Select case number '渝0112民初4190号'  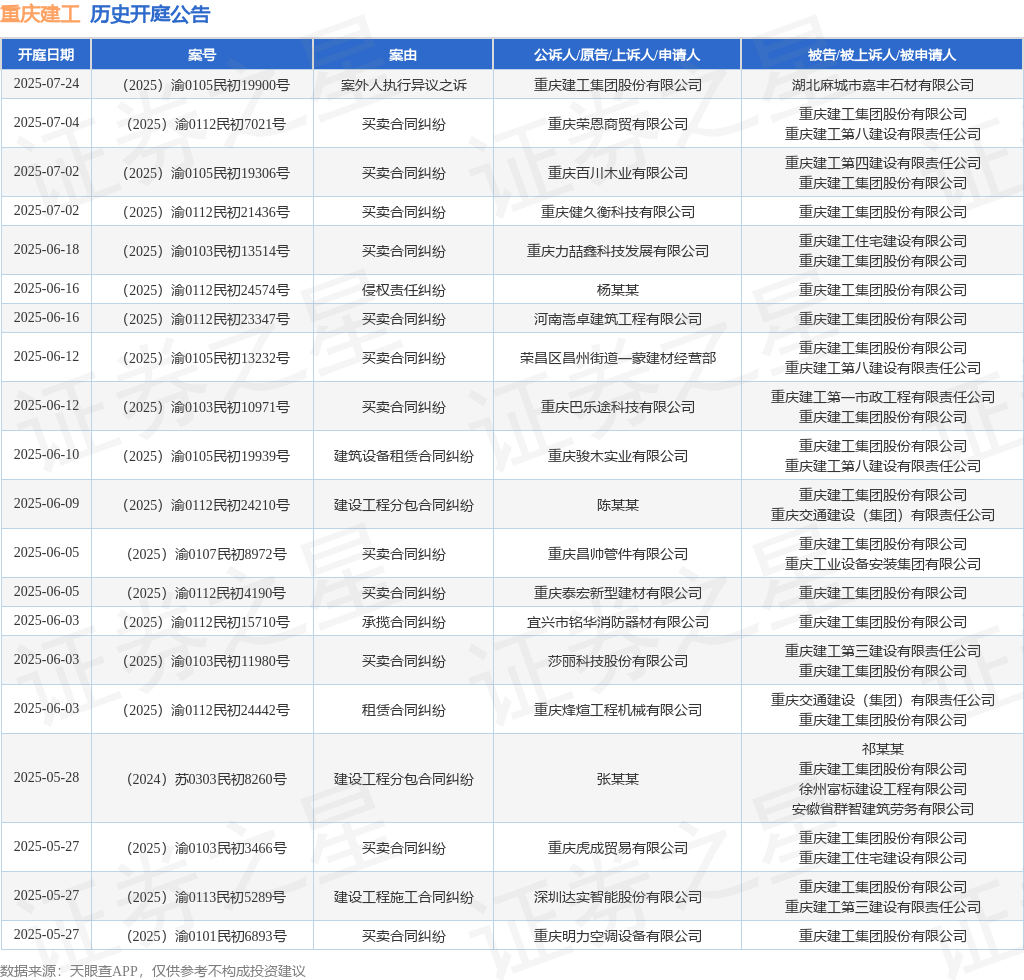click(x=230, y=593)
